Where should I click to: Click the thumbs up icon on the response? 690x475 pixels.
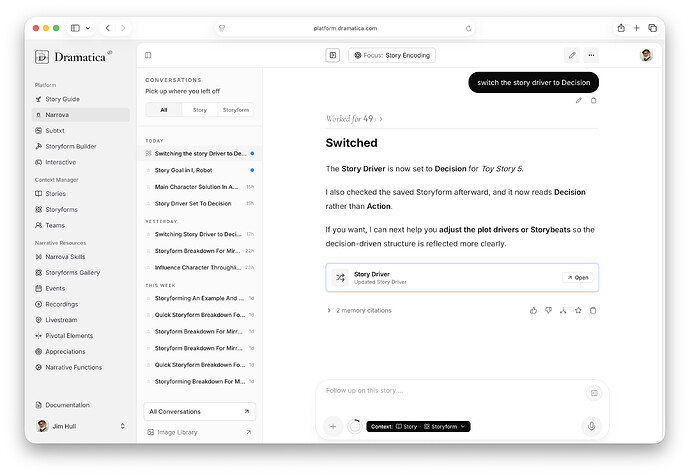[x=533, y=310]
